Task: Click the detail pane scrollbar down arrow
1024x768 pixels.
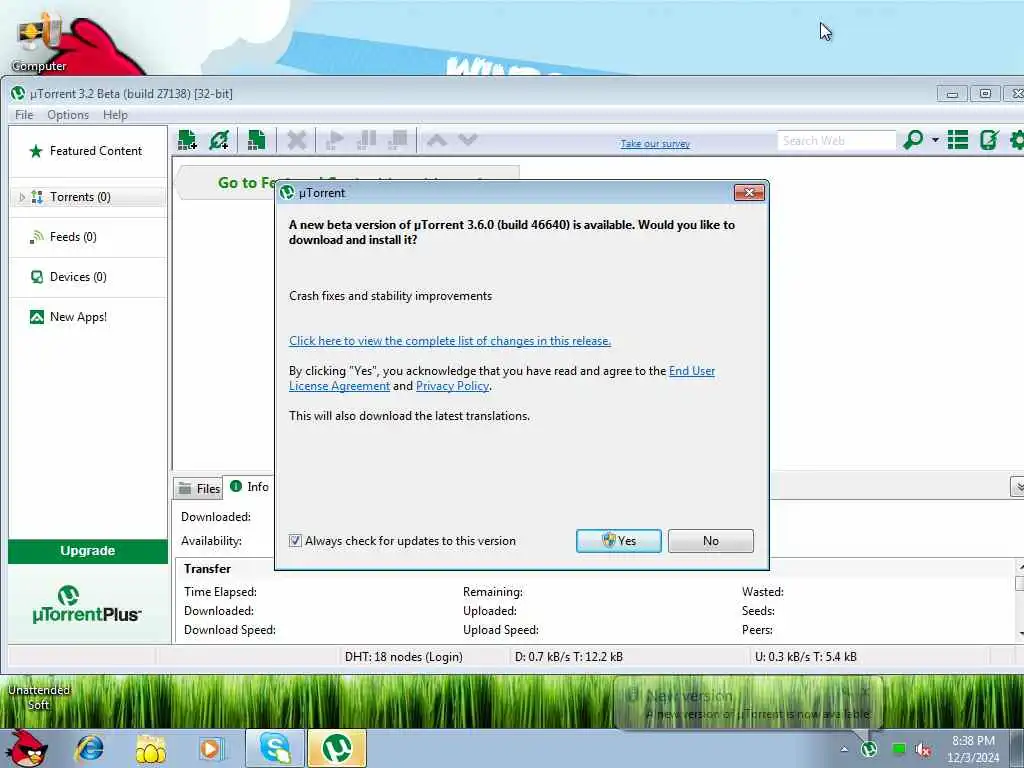Action: click(x=1019, y=634)
